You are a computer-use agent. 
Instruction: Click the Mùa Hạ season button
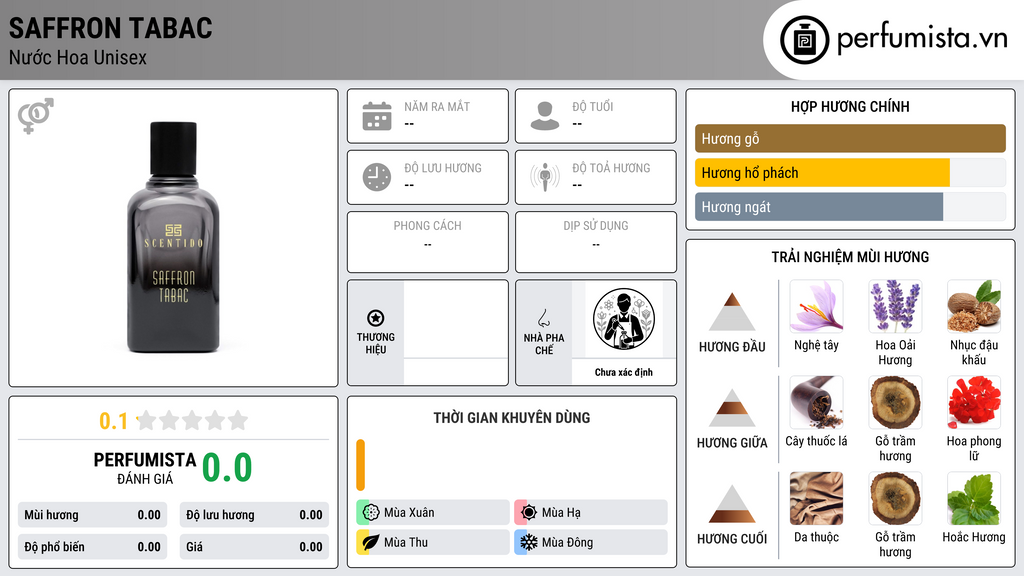pyautogui.click(x=591, y=512)
